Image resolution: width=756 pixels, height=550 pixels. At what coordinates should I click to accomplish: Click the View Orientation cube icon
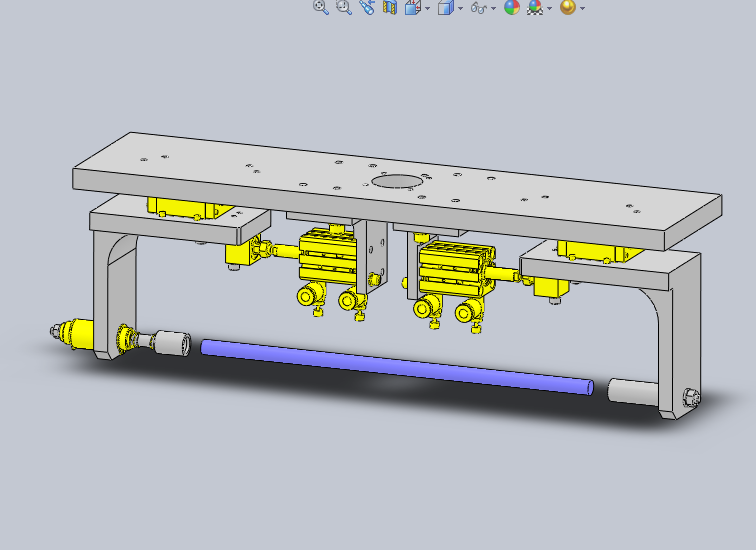[x=413, y=7]
